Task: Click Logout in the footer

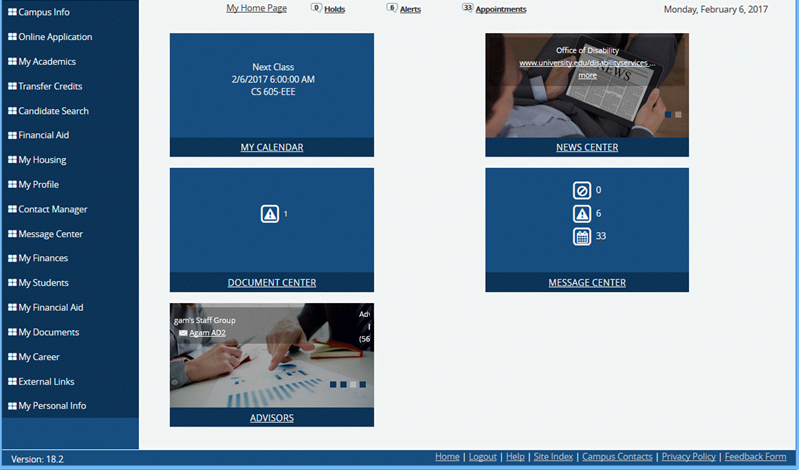Action: click(482, 457)
